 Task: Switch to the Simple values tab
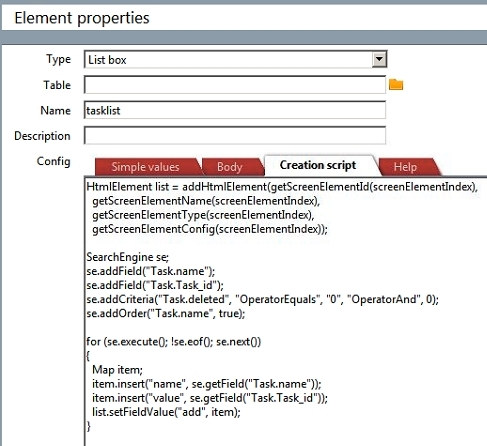pos(145,167)
